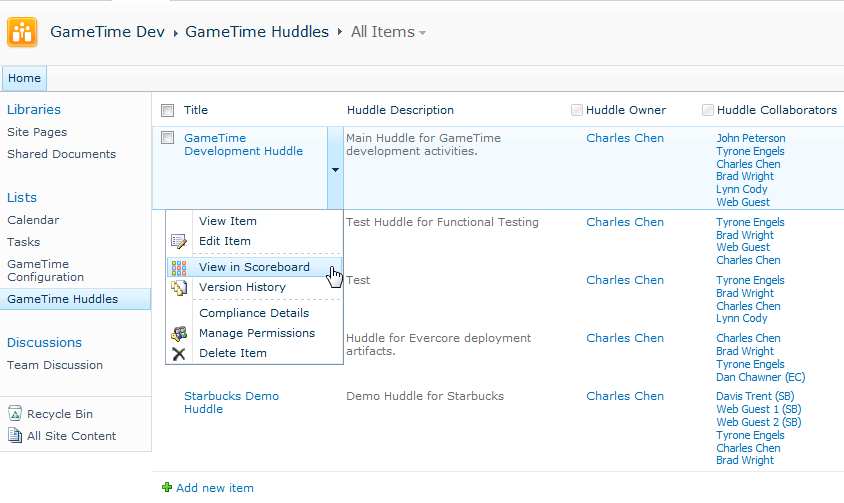Select Compliance Details from context menu
Image resolution: width=844 pixels, height=503 pixels.
[254, 313]
